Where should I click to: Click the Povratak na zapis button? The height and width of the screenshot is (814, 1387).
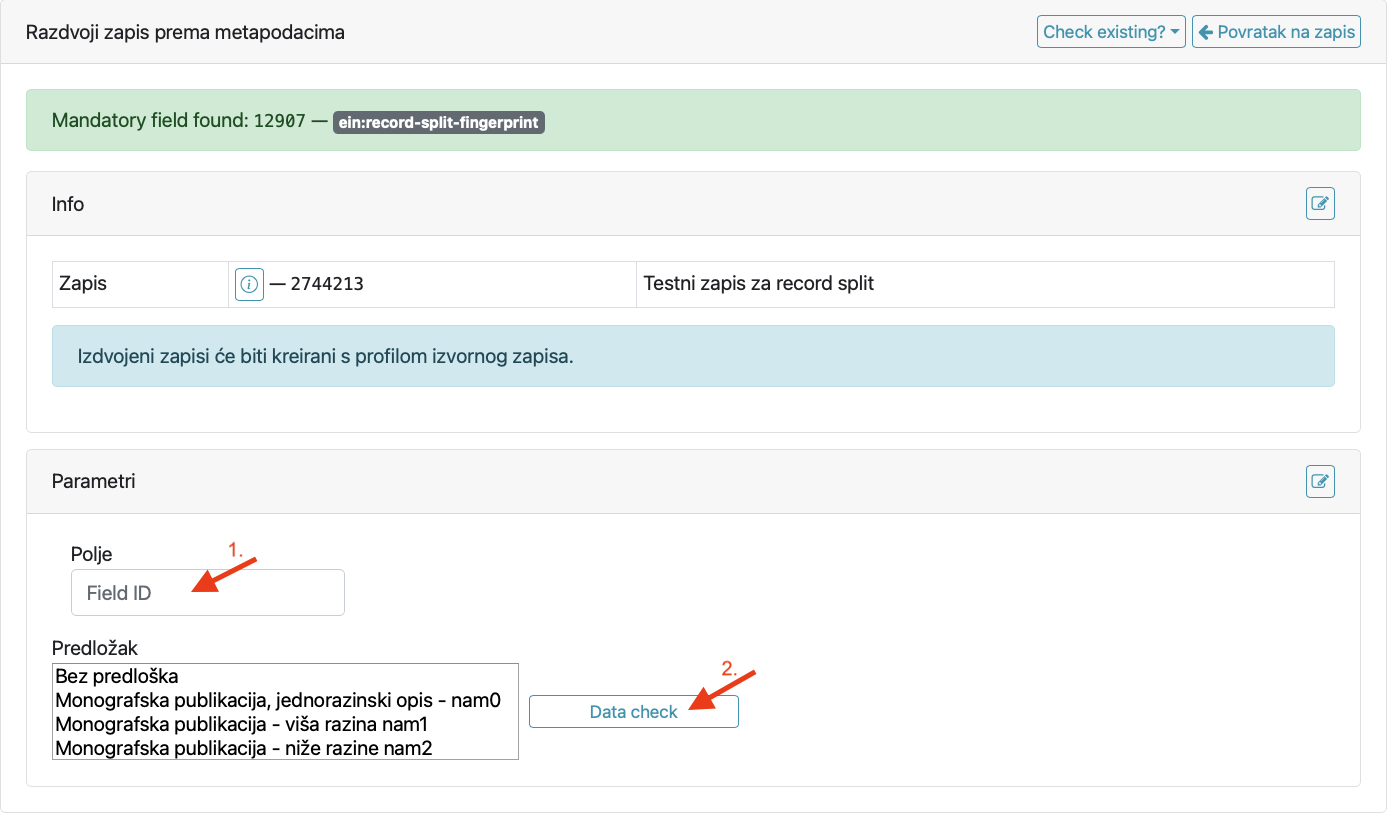[x=1276, y=31]
